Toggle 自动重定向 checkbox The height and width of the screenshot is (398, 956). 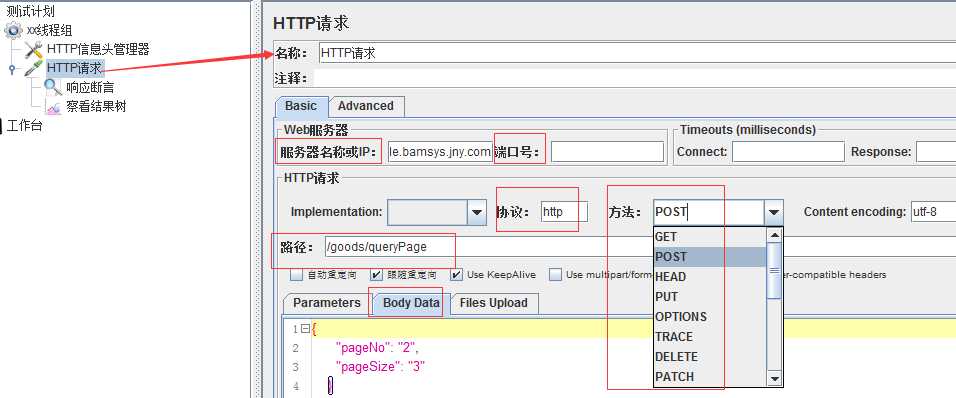(x=296, y=275)
